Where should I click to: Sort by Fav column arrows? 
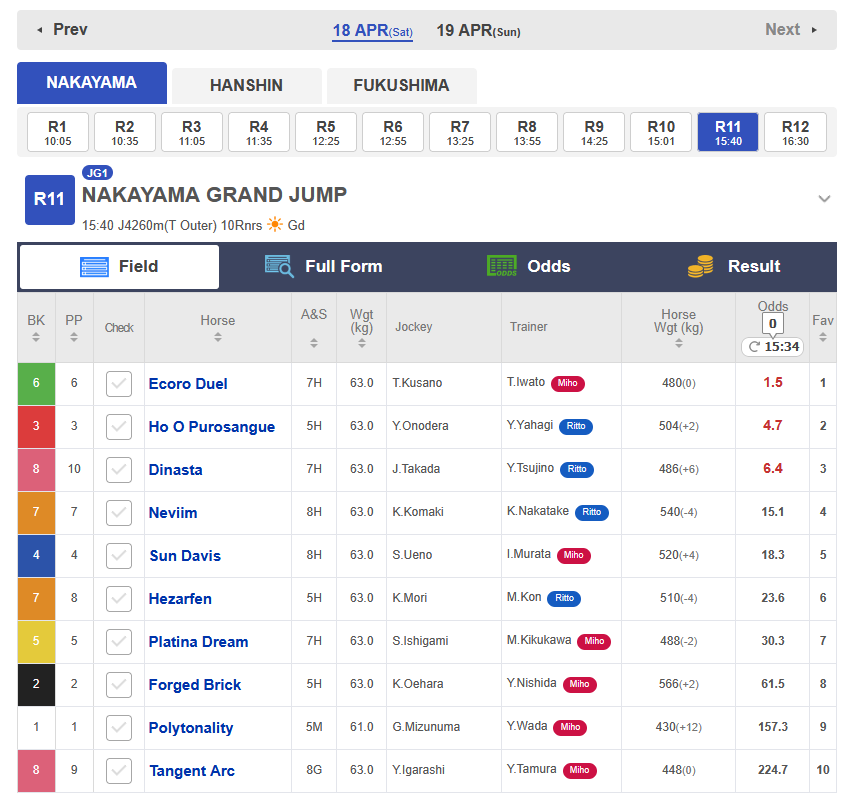[823, 337]
